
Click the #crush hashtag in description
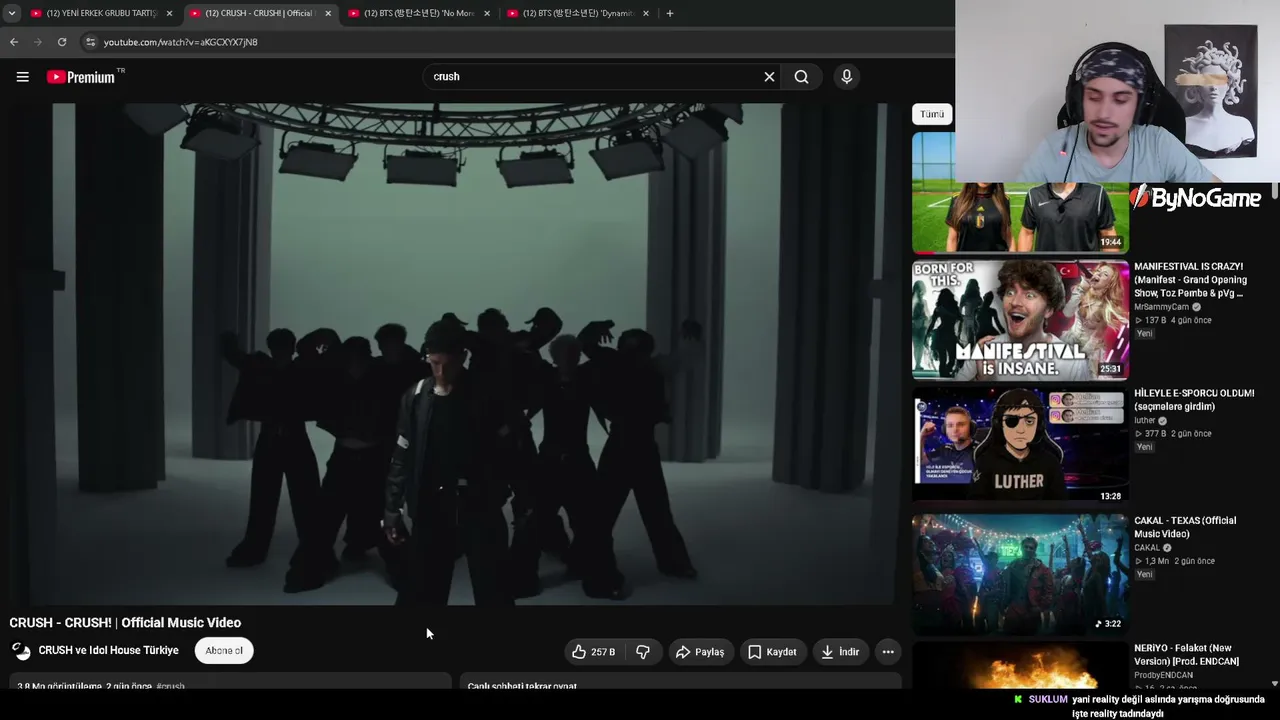tap(170, 686)
